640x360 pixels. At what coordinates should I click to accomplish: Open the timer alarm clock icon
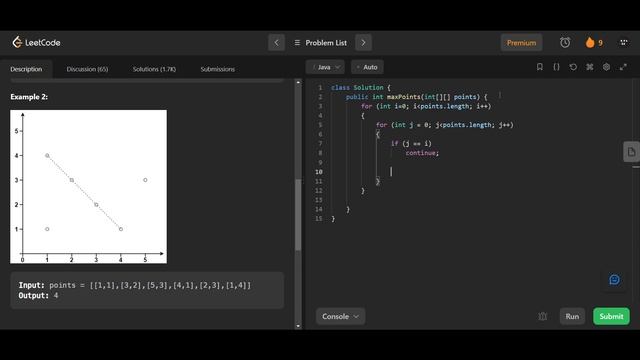coord(565,42)
